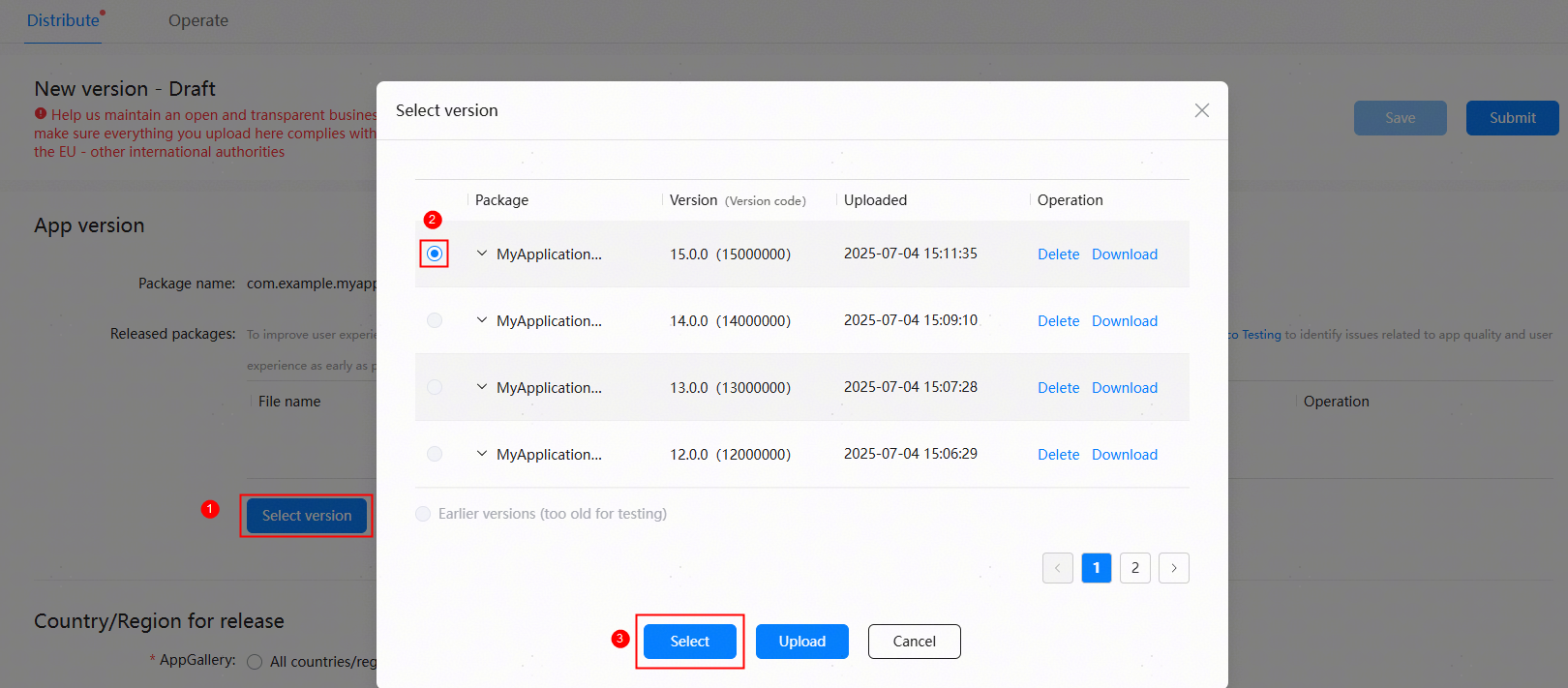Select the version 15.0.0 radio button

tap(435, 254)
